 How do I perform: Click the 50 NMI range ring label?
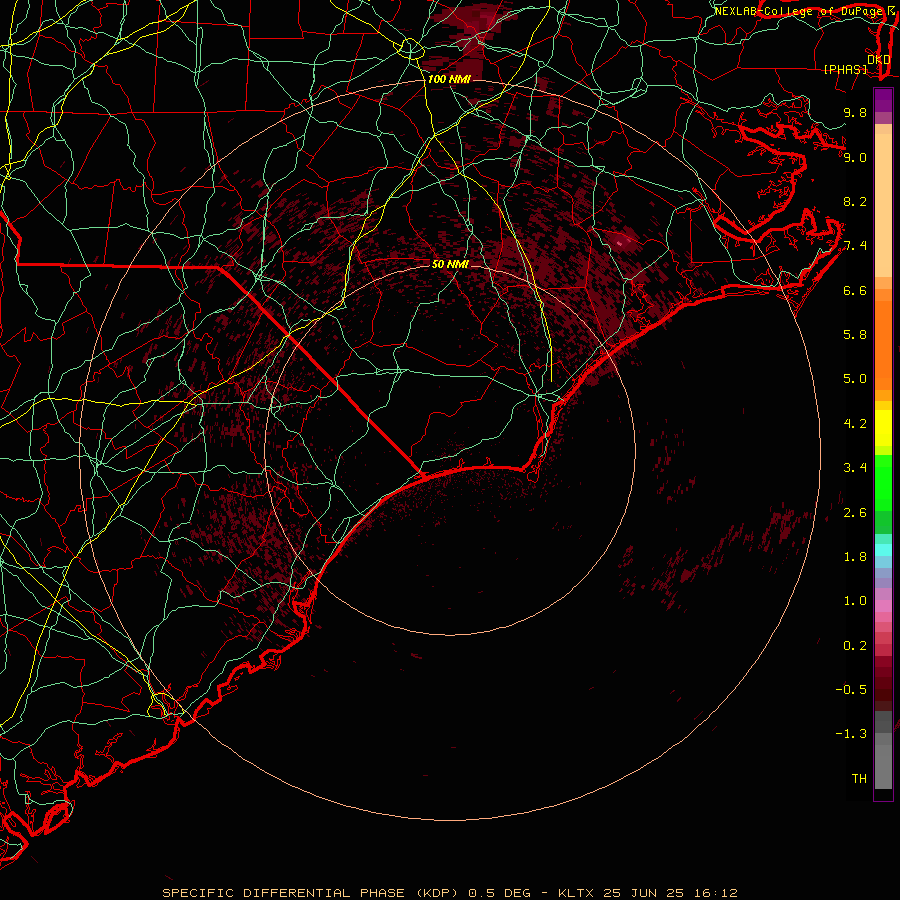pyautogui.click(x=450, y=264)
